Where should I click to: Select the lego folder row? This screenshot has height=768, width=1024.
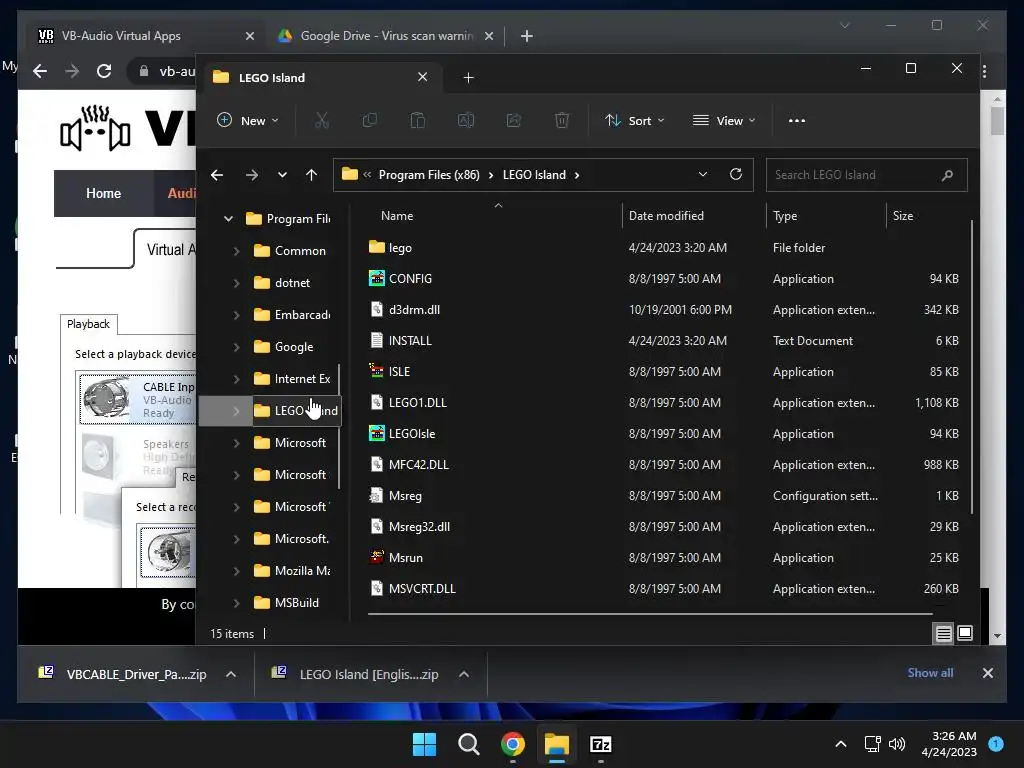click(666, 248)
